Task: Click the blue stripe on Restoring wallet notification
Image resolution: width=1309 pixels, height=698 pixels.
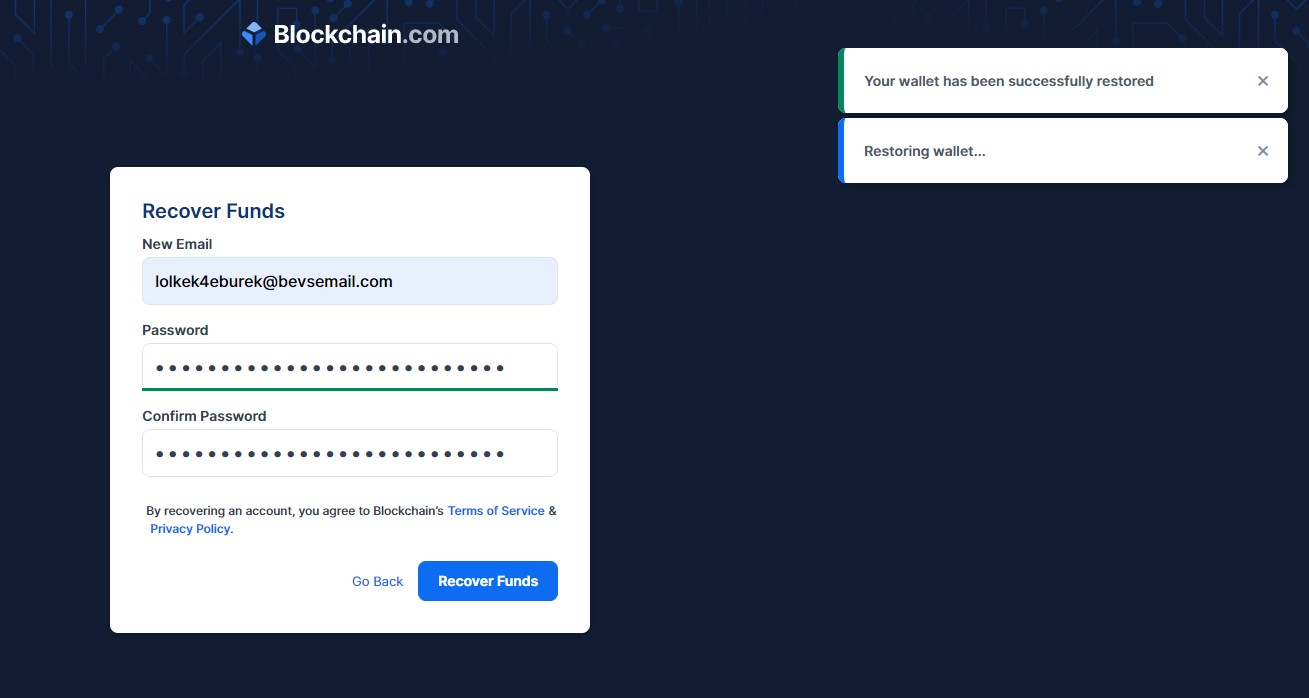Action: [841, 151]
